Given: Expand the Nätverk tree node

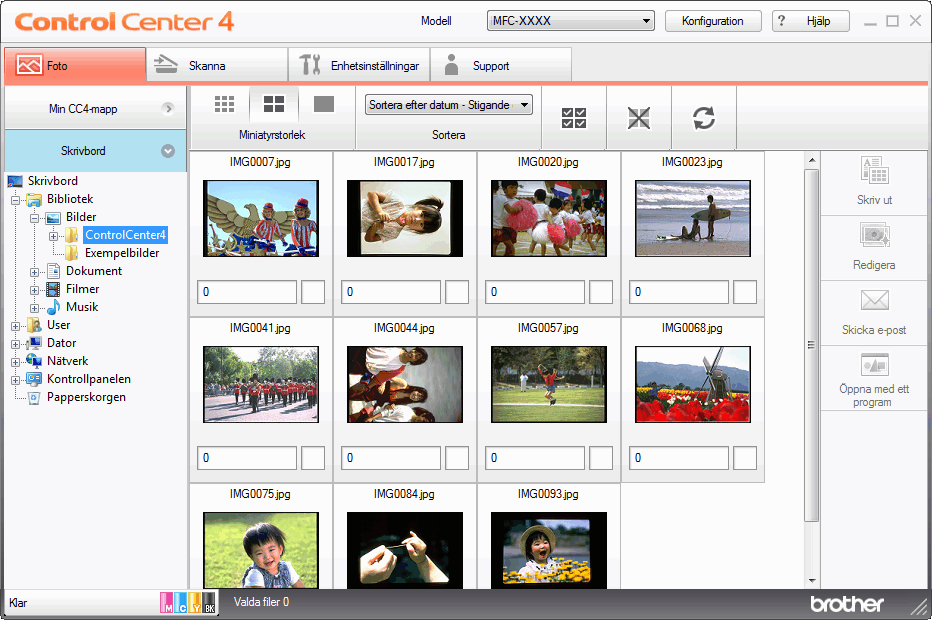Looking at the screenshot, I should [x=15, y=362].
